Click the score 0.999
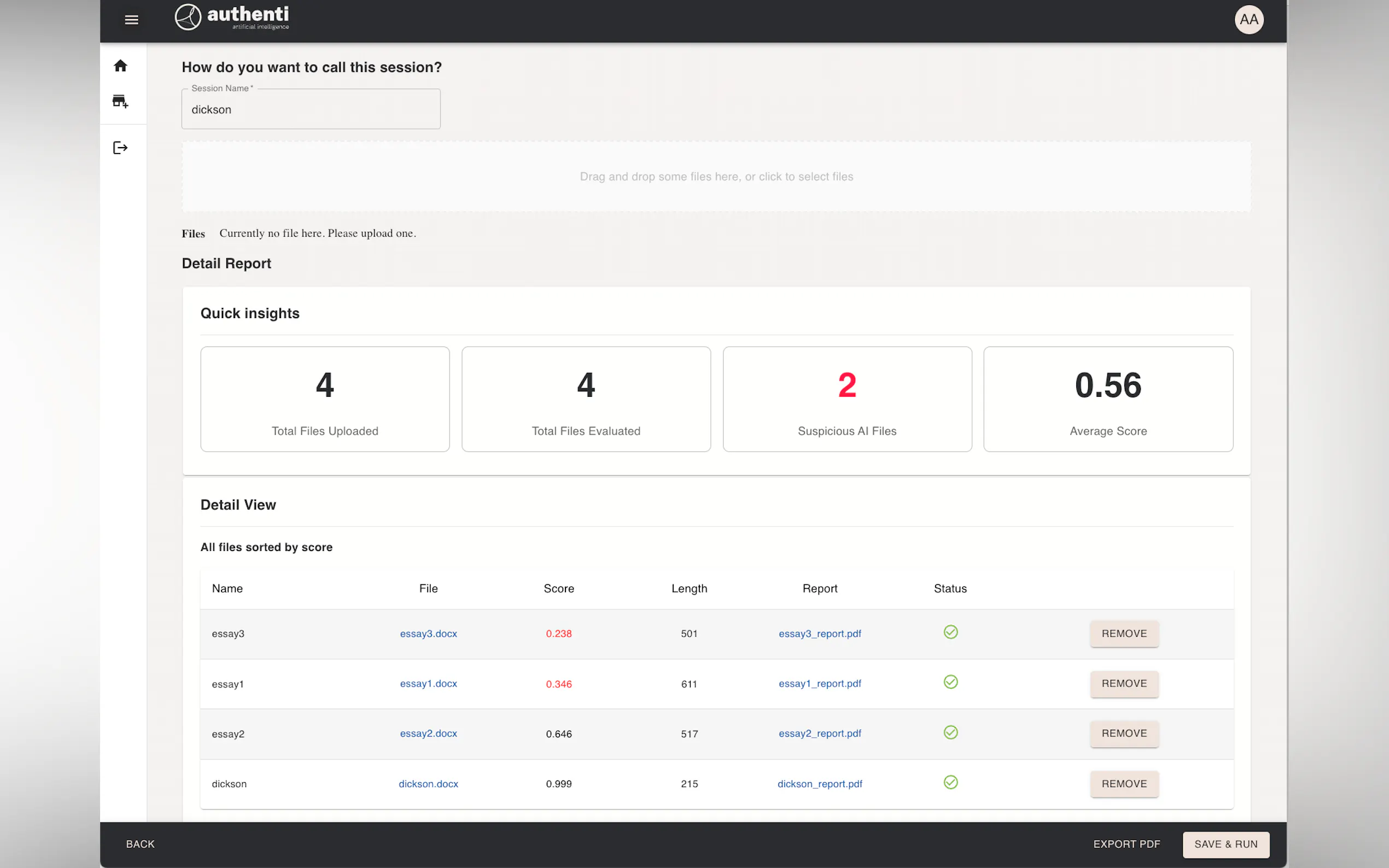1389x868 pixels. pyautogui.click(x=559, y=784)
